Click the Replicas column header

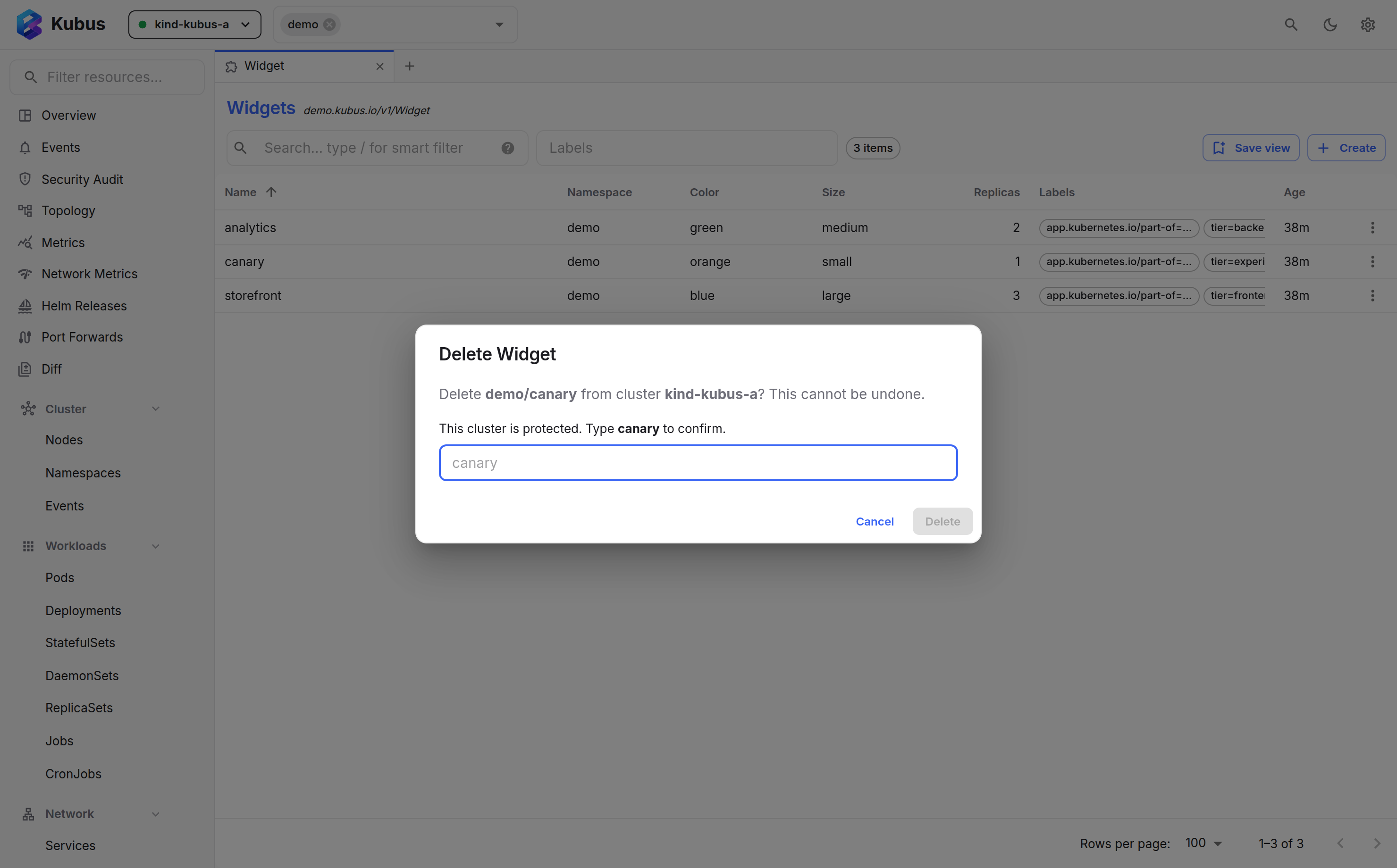[996, 192]
